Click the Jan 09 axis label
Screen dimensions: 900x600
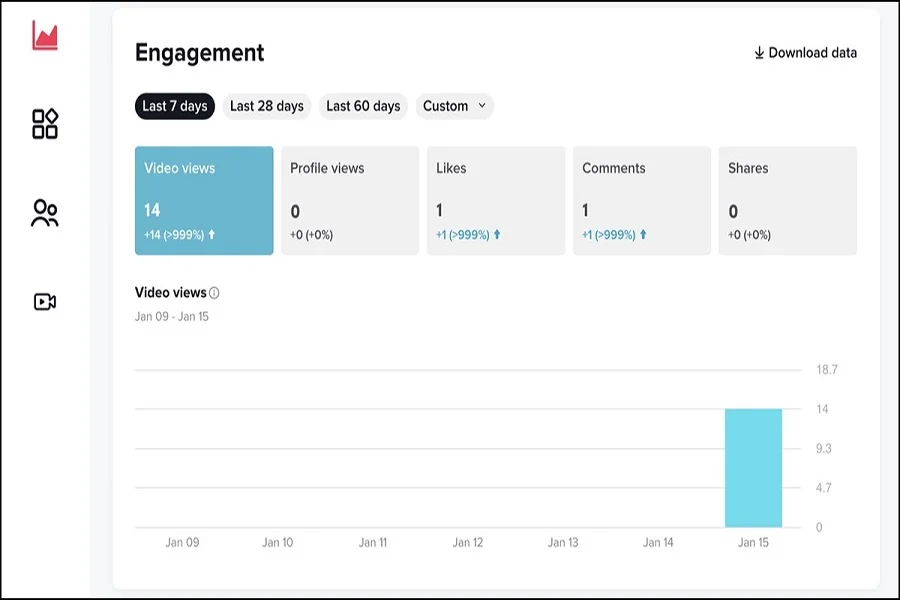pyautogui.click(x=183, y=543)
